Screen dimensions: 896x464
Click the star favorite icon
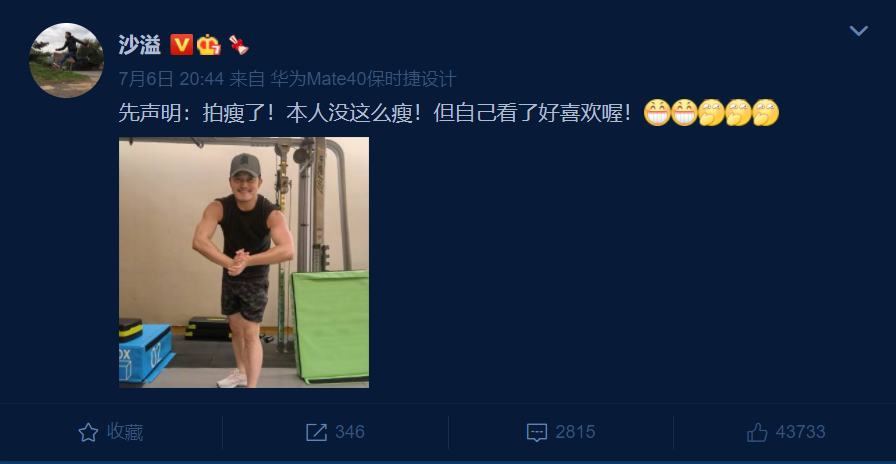point(88,432)
